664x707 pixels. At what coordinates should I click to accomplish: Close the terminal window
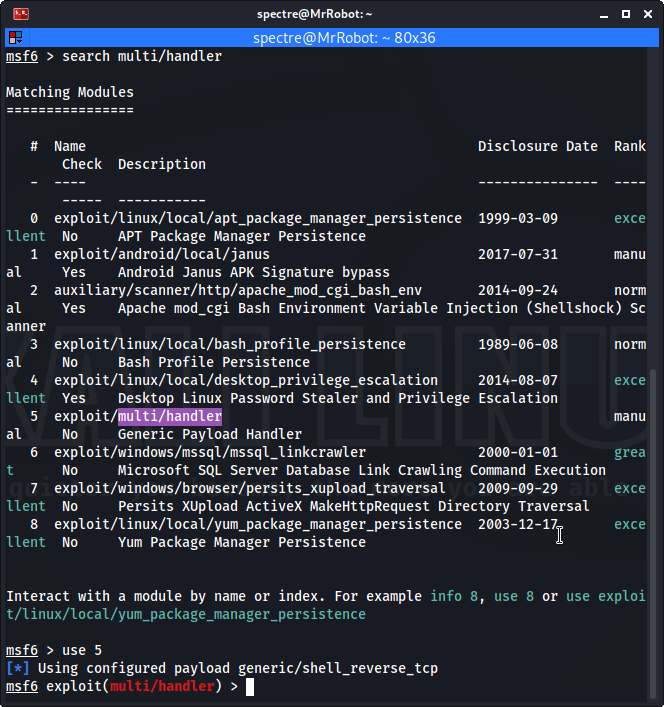coord(648,14)
